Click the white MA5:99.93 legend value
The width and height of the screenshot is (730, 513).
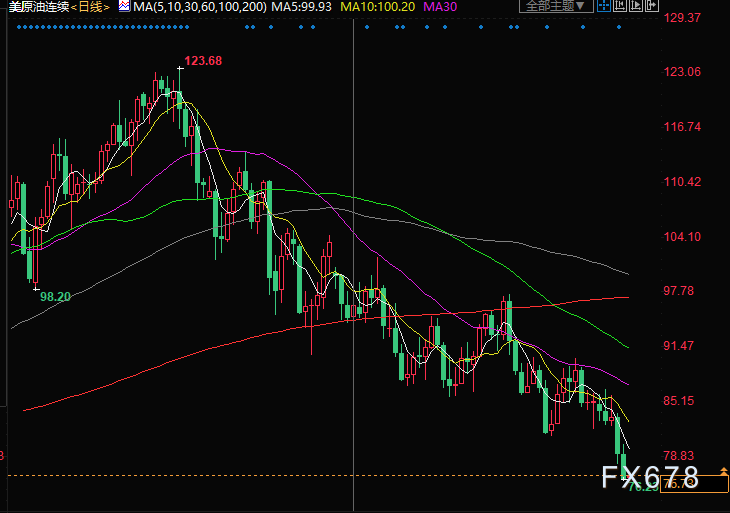(302, 7)
